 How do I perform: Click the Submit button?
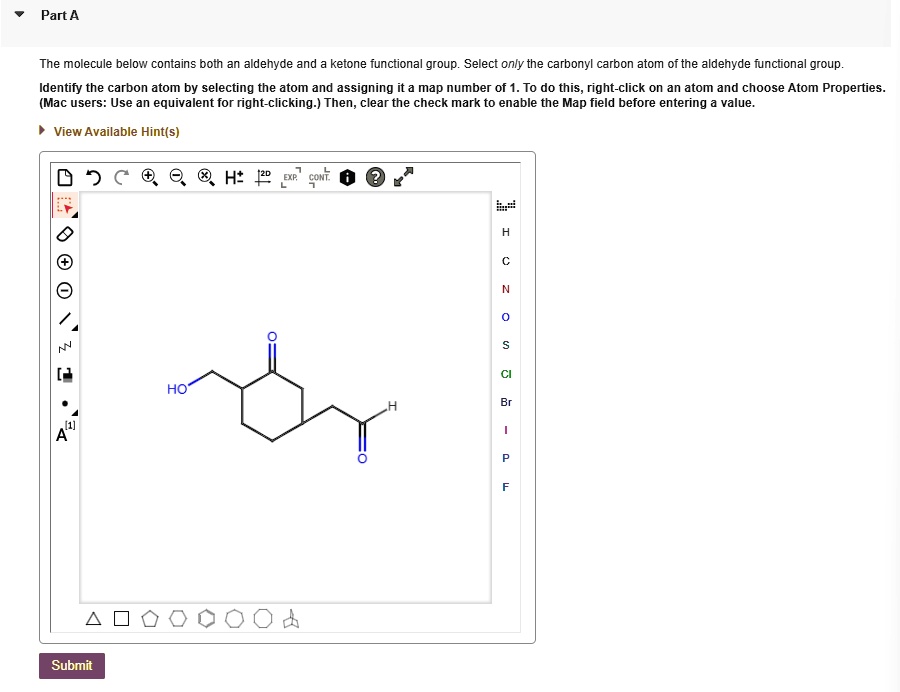71,665
